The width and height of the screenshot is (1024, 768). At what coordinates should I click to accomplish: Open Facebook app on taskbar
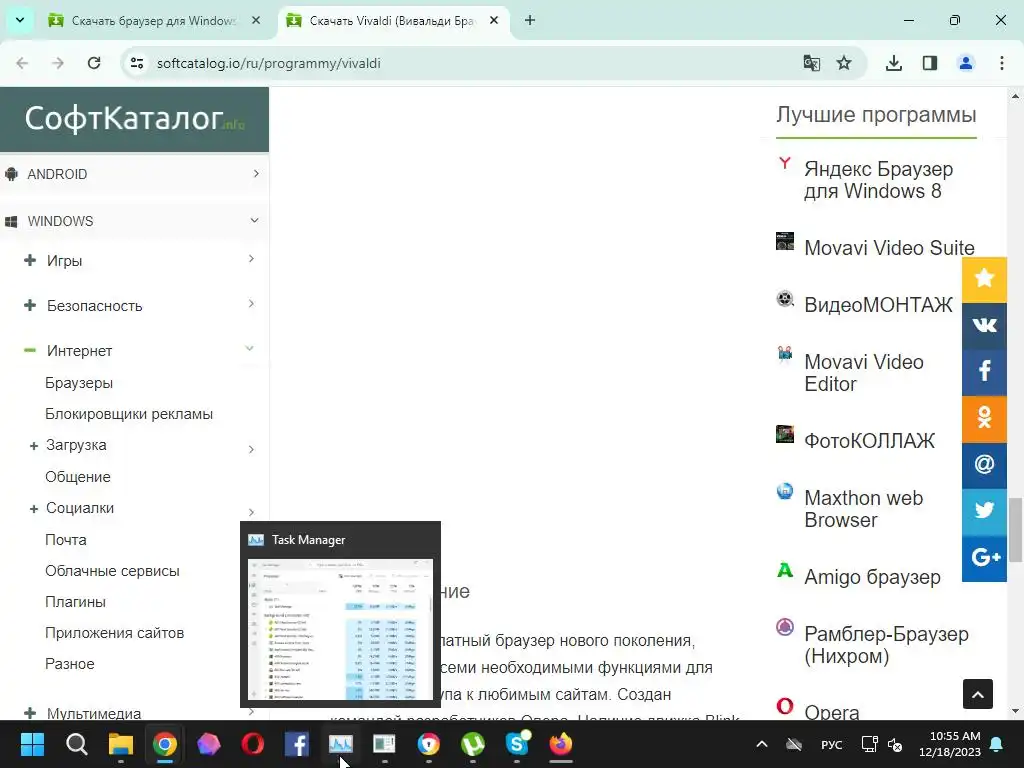pyautogui.click(x=296, y=744)
